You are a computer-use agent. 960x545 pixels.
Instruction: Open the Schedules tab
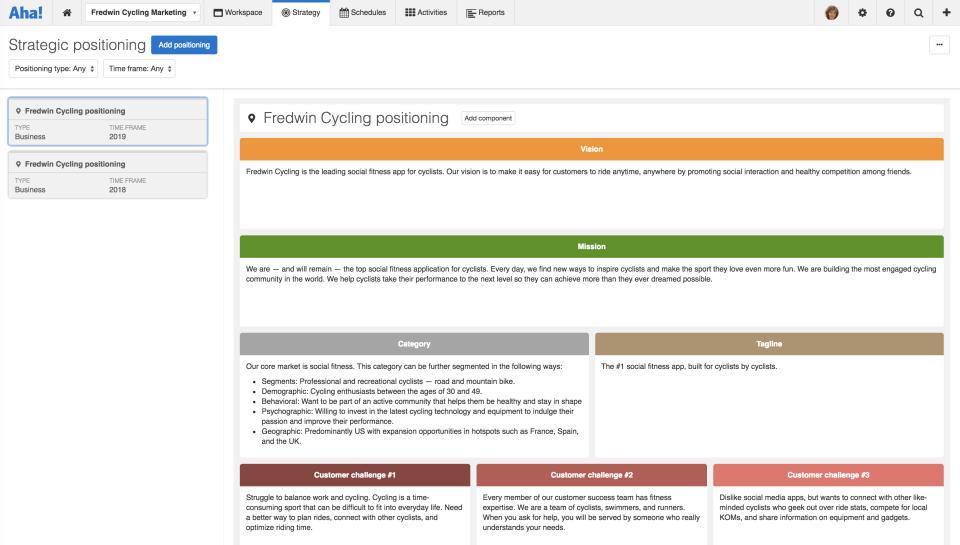362,13
